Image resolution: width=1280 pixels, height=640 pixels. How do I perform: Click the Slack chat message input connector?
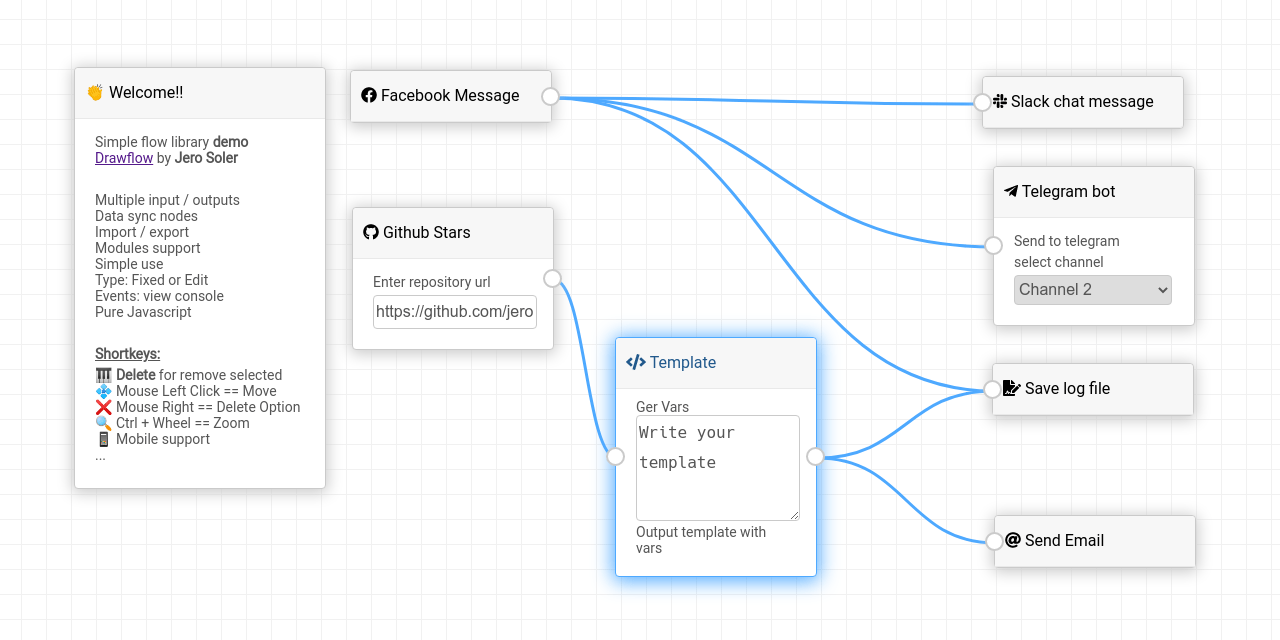[982, 101]
